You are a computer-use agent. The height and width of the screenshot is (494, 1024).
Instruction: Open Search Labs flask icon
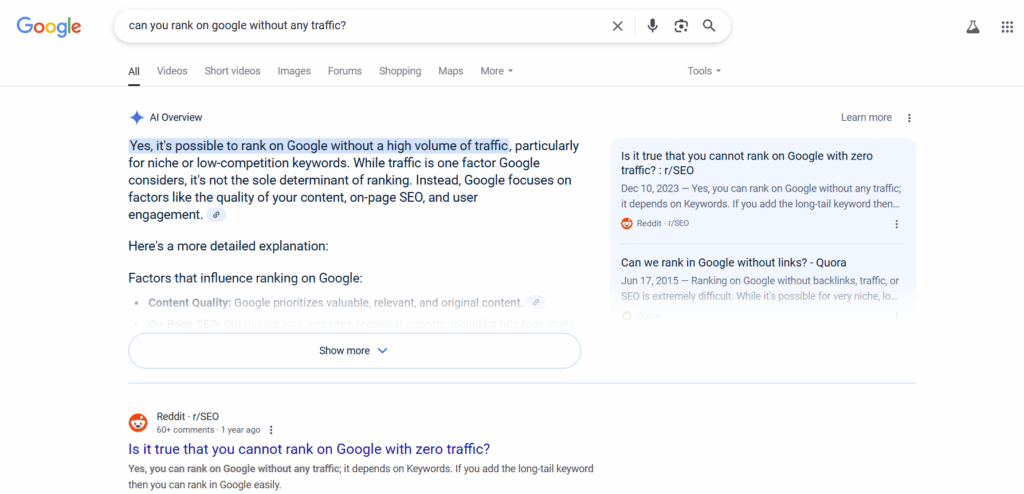(973, 27)
